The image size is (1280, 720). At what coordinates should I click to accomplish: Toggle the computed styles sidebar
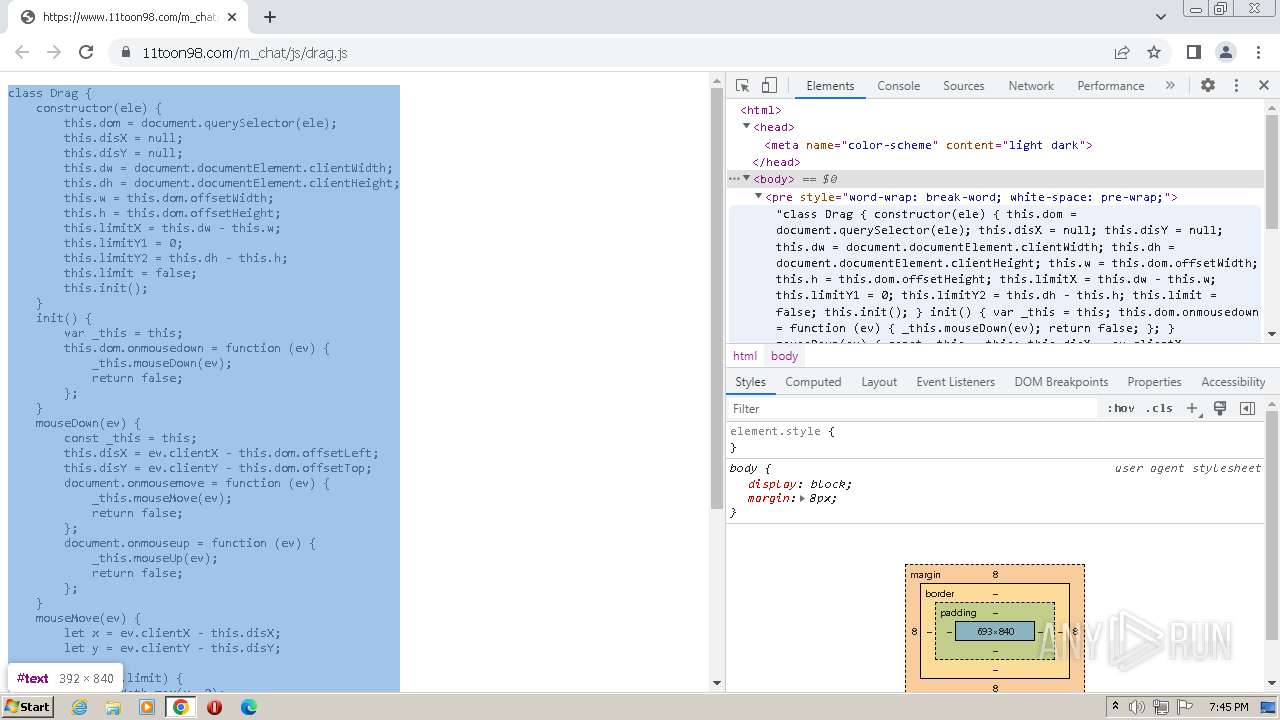pyautogui.click(x=1247, y=408)
